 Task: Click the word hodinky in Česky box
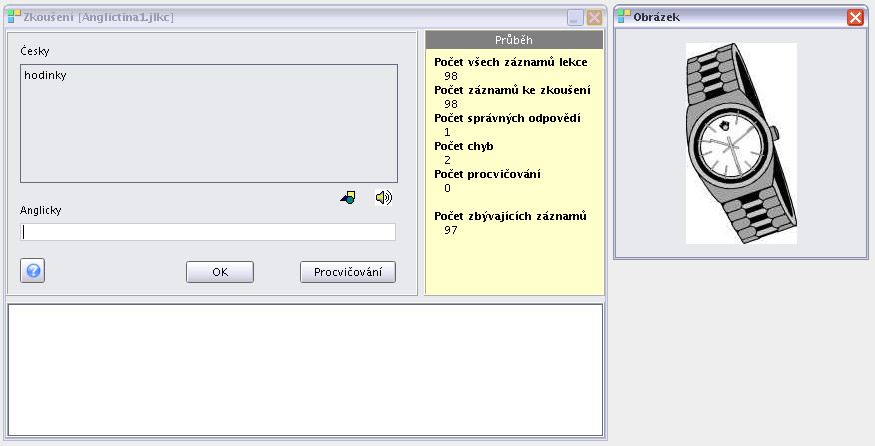[45, 75]
